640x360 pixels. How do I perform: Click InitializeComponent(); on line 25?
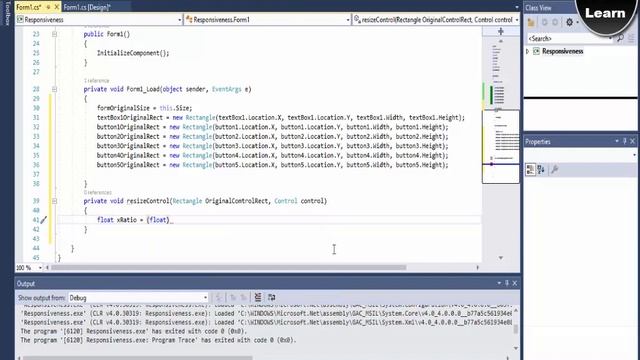133,53
